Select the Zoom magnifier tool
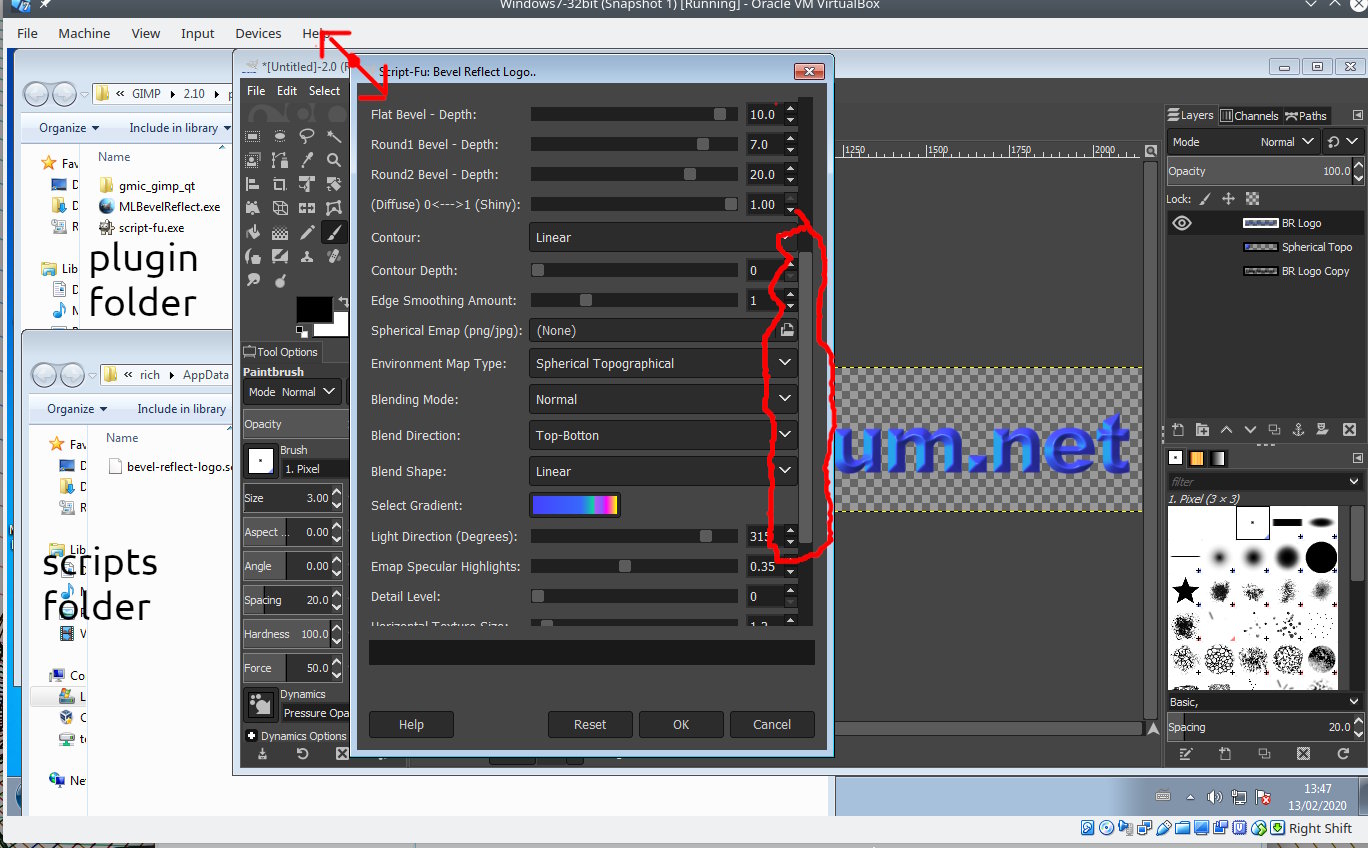1368x848 pixels. coord(334,160)
